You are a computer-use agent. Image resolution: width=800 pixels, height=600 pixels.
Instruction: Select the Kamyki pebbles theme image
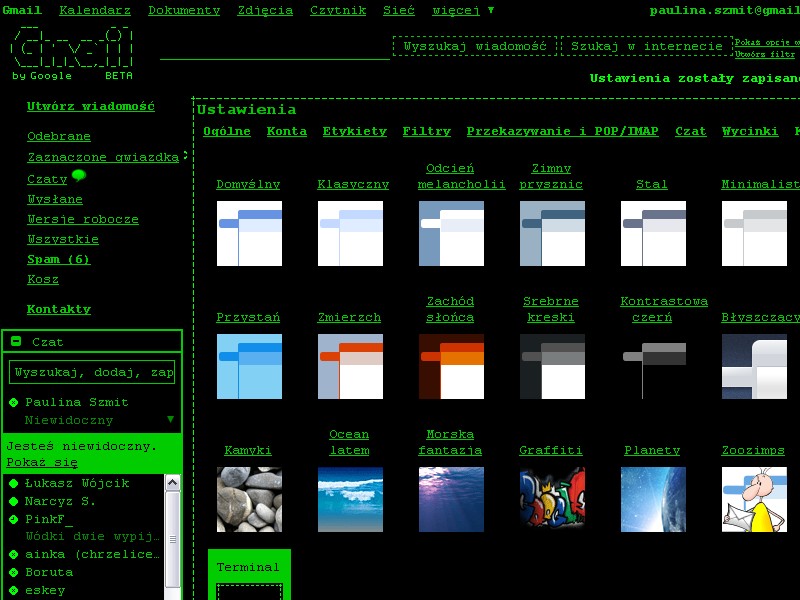click(249, 499)
